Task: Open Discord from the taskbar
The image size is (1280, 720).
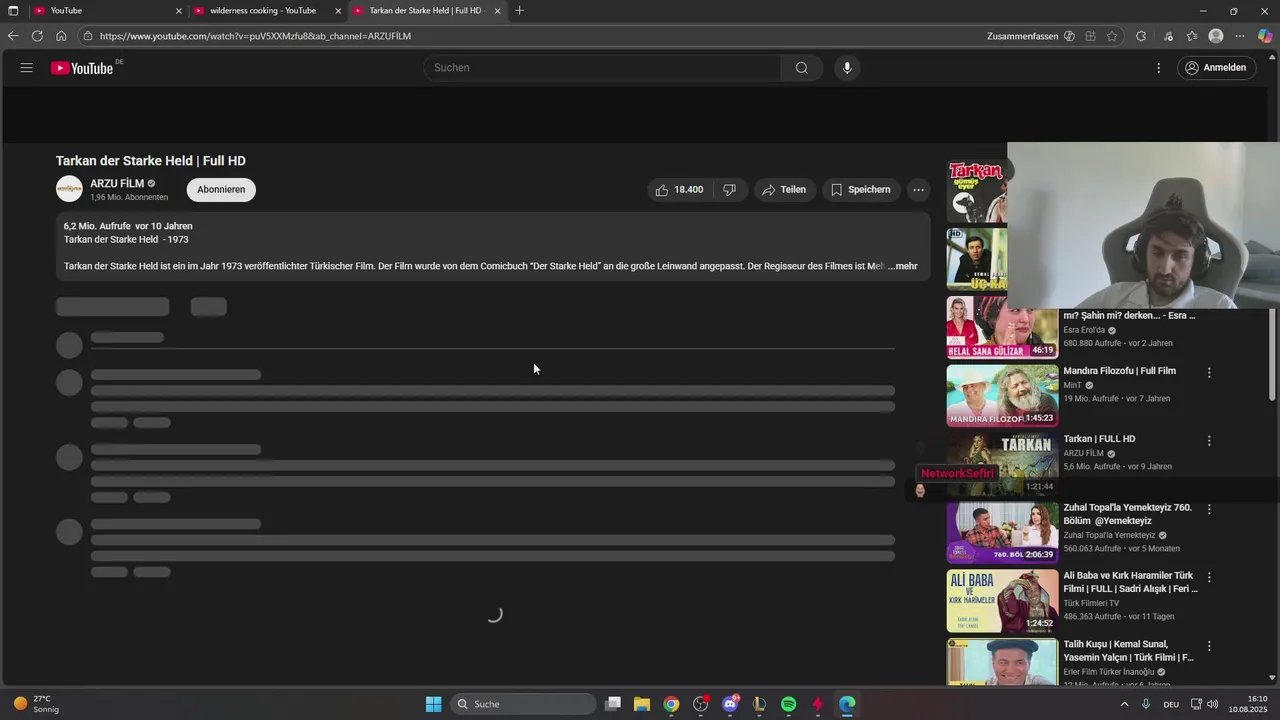Action: (730, 704)
